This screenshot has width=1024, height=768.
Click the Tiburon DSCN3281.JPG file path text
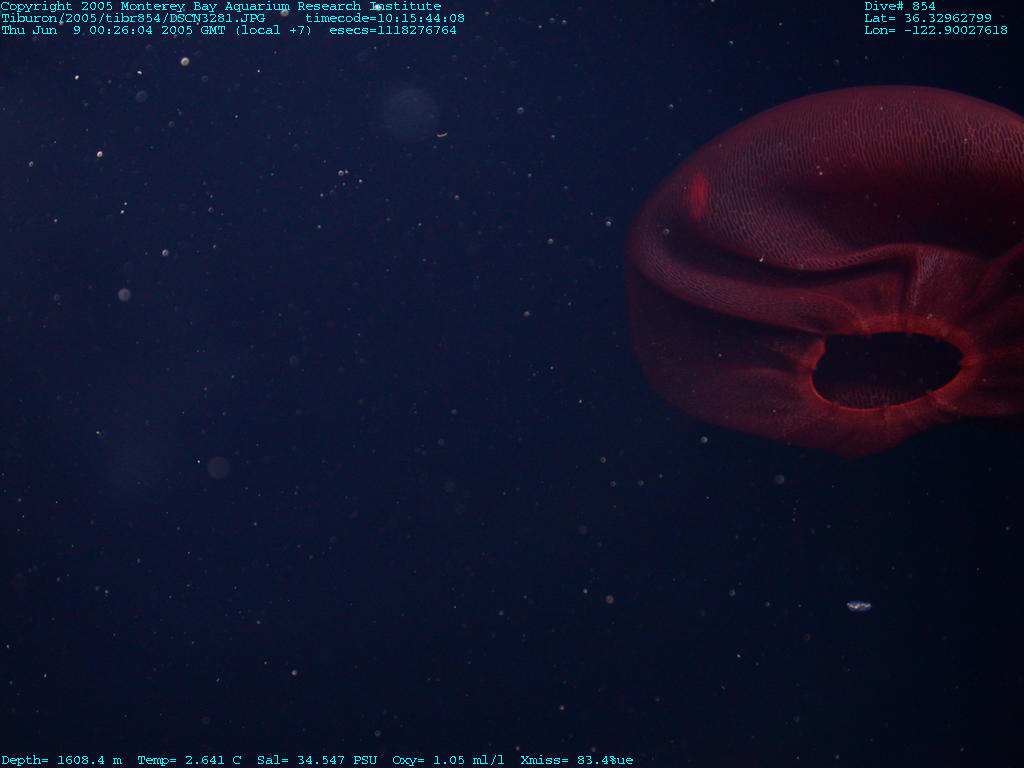133,18
